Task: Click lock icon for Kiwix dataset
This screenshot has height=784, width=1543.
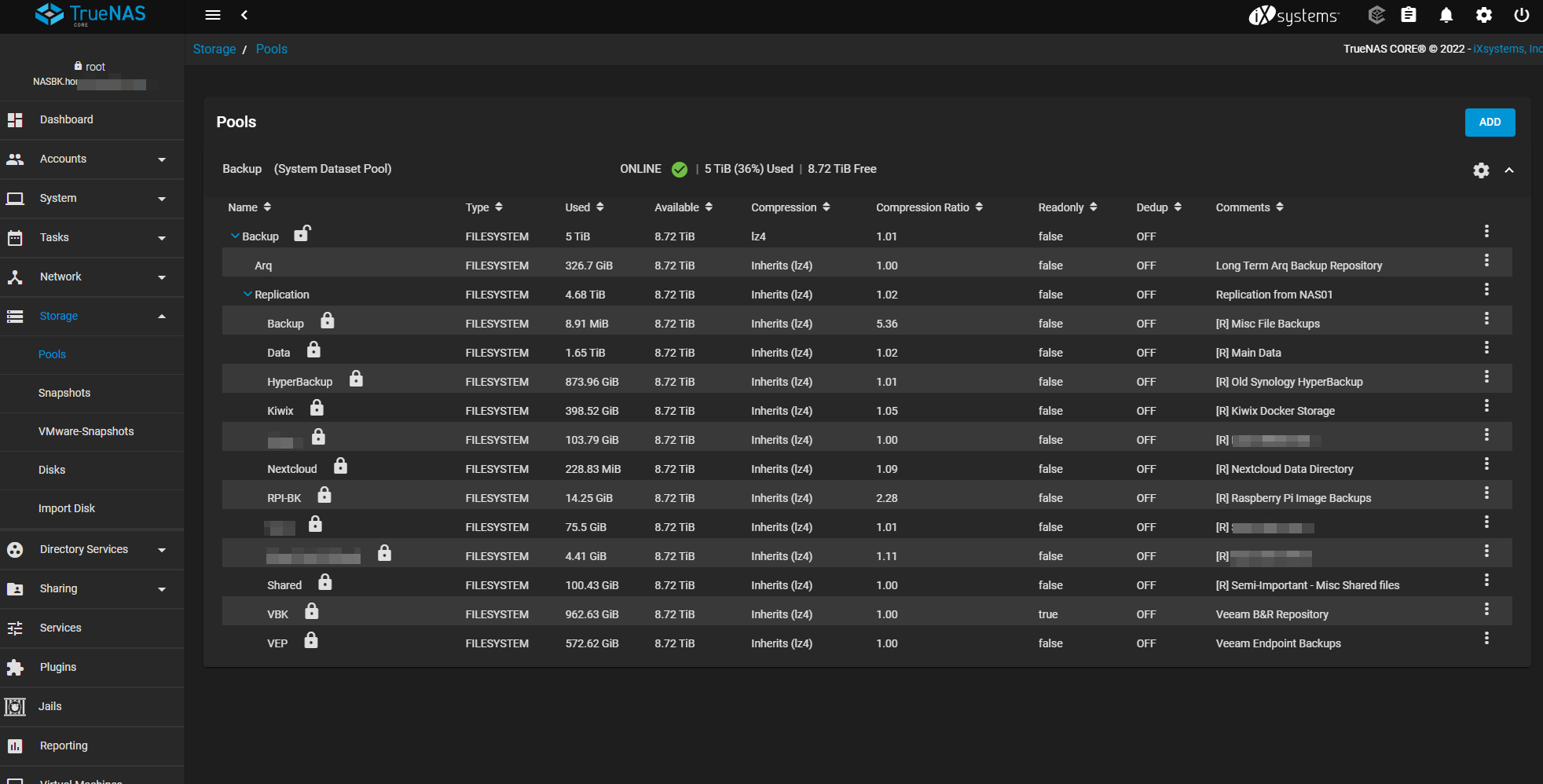Action: point(317,408)
